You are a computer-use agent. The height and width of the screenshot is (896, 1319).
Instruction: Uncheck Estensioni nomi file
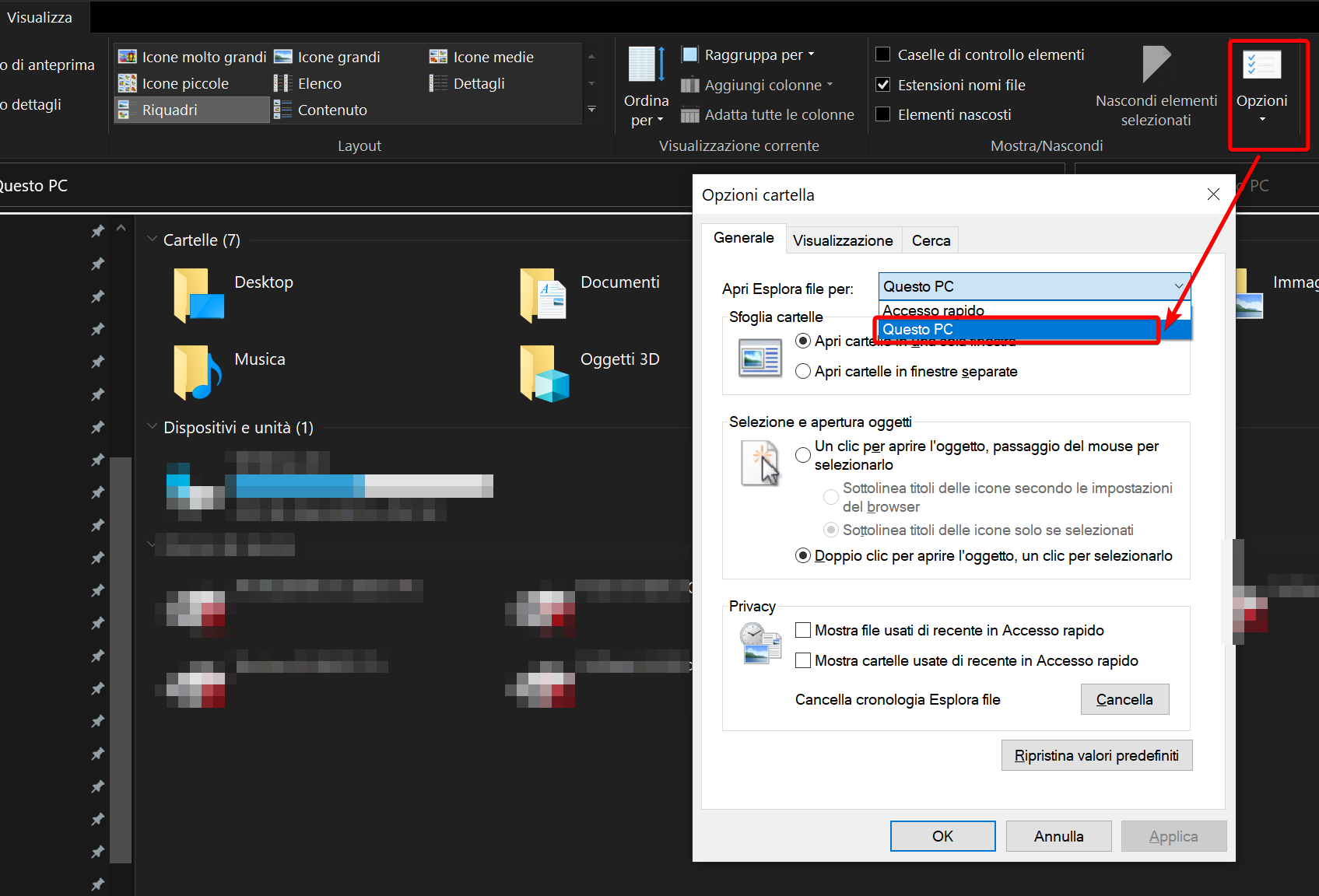pos(883,85)
